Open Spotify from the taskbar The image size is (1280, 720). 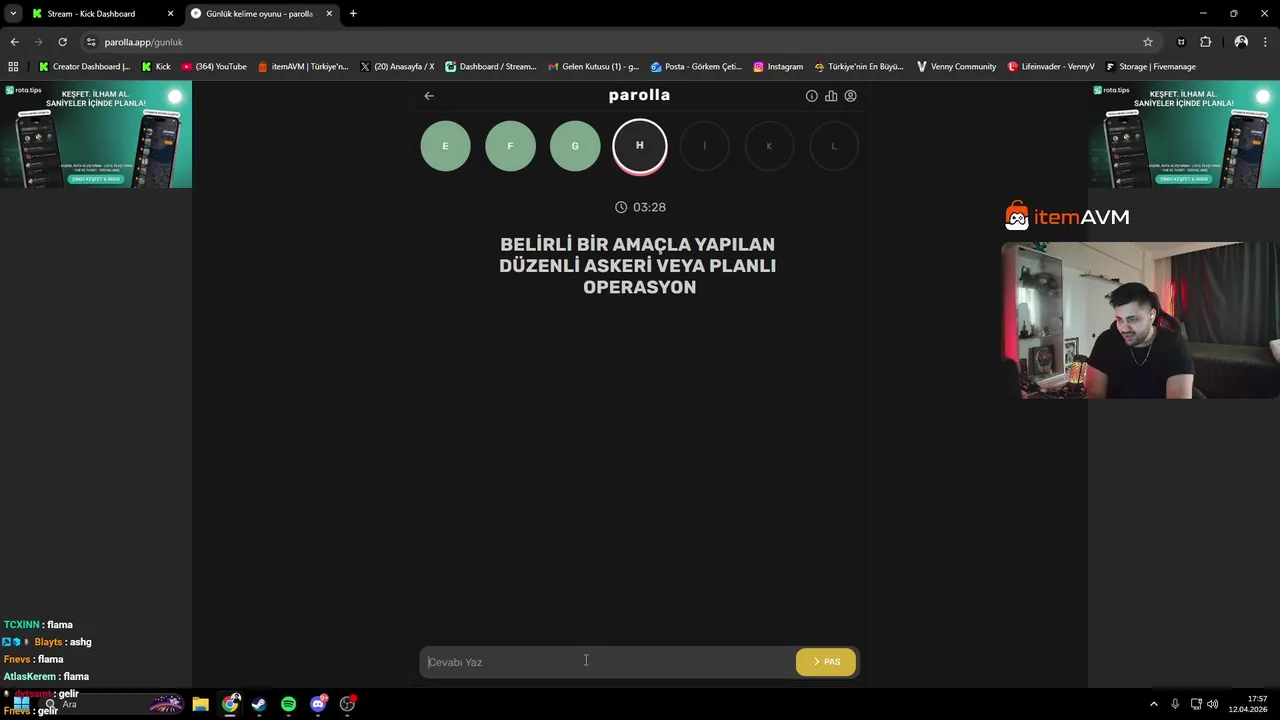click(x=288, y=704)
